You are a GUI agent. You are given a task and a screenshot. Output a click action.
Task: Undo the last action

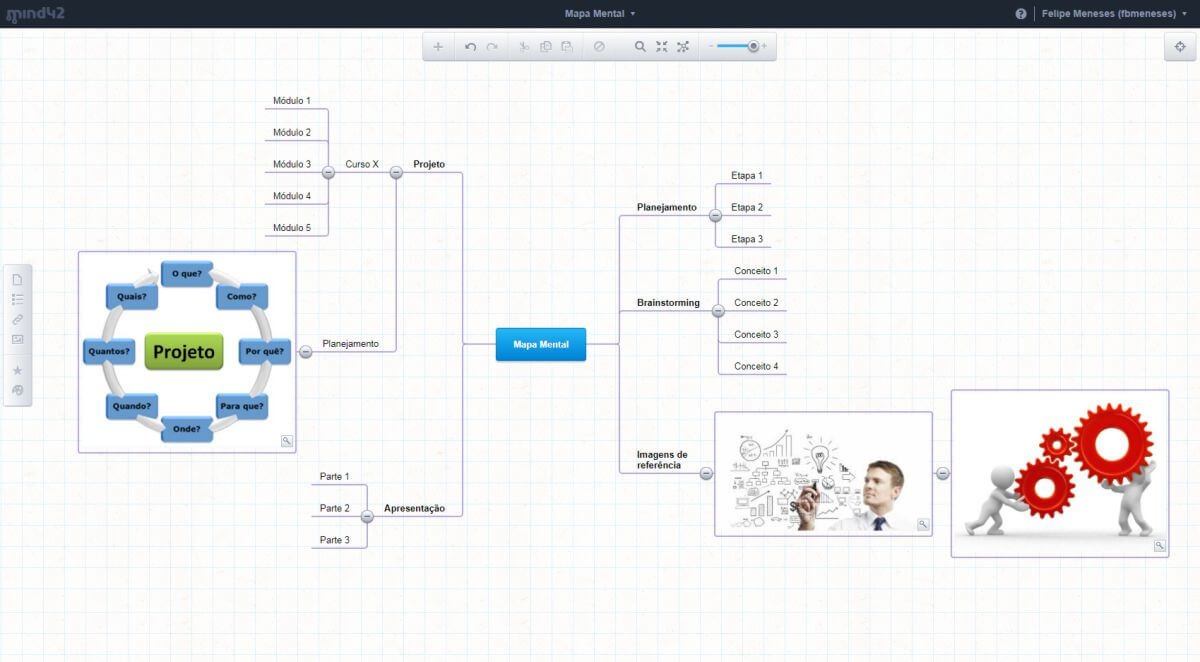tap(470, 47)
